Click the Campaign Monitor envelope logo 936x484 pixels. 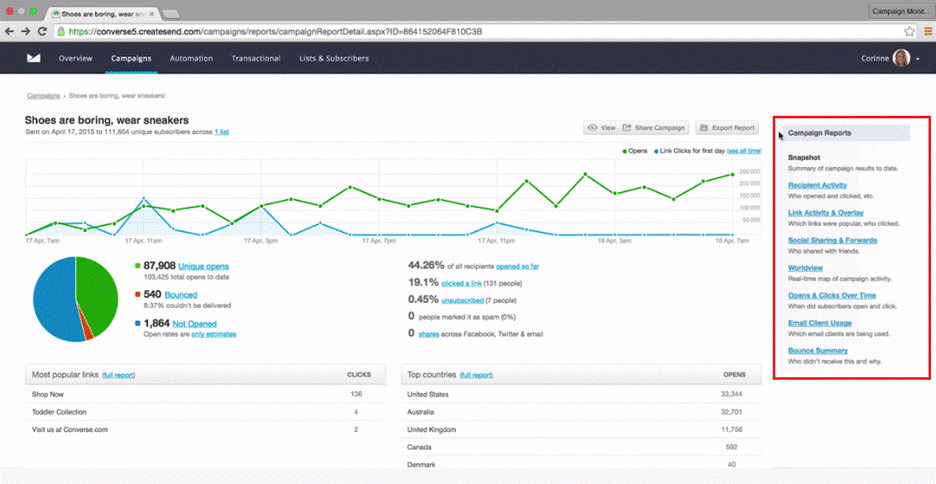[x=34, y=58]
